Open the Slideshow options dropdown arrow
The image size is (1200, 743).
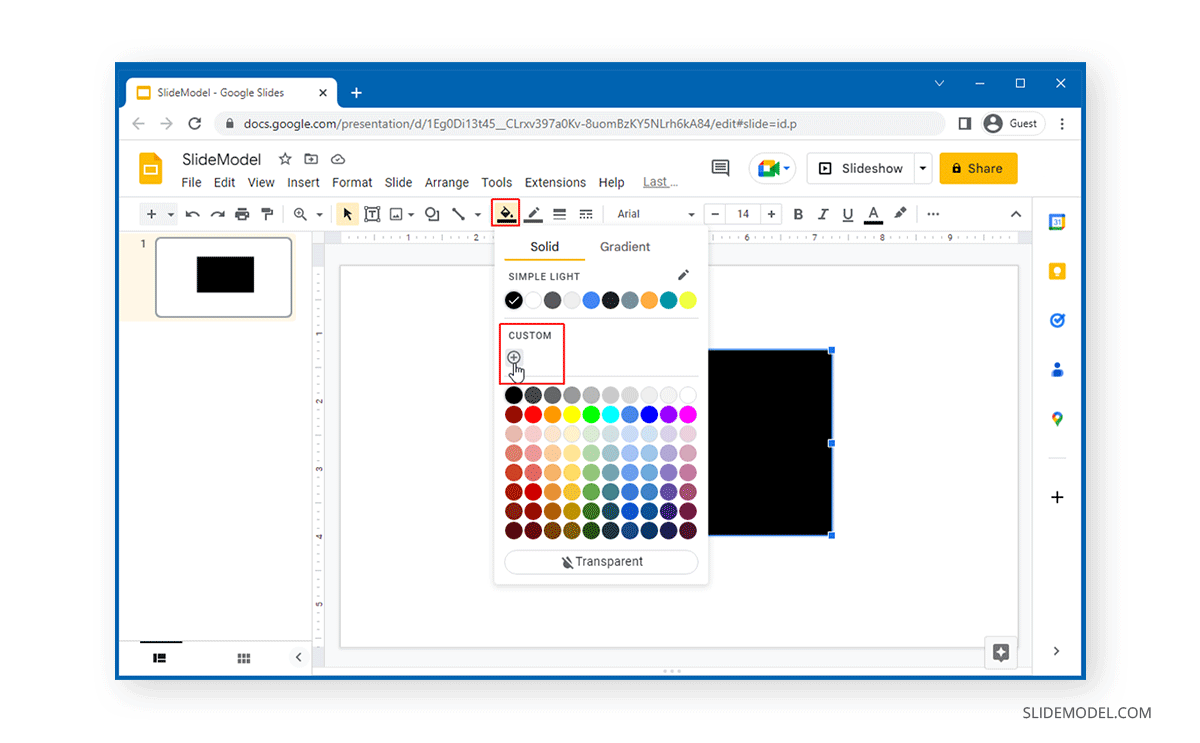point(921,168)
